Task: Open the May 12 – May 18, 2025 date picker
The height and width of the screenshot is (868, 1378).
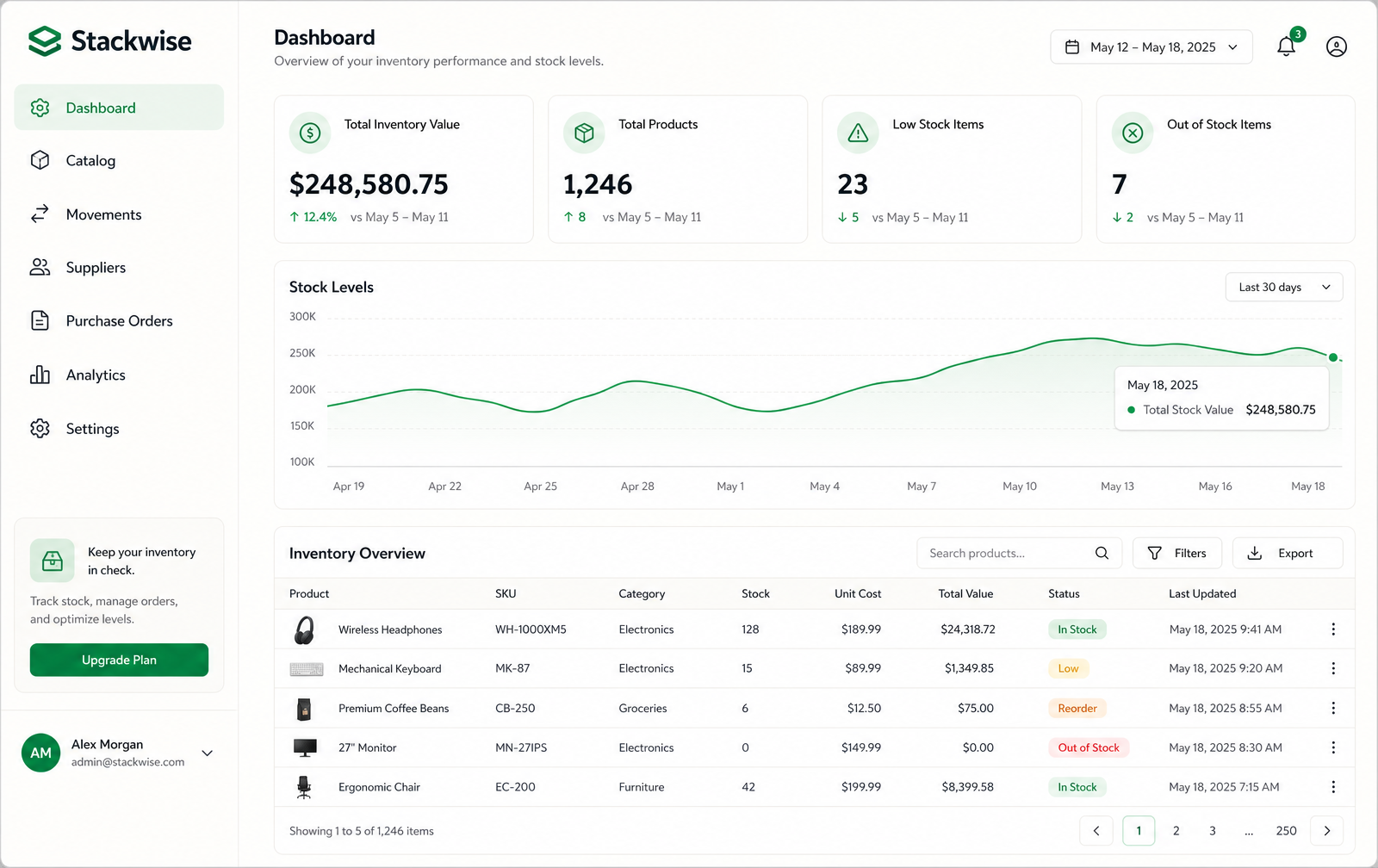Action: (x=1151, y=47)
